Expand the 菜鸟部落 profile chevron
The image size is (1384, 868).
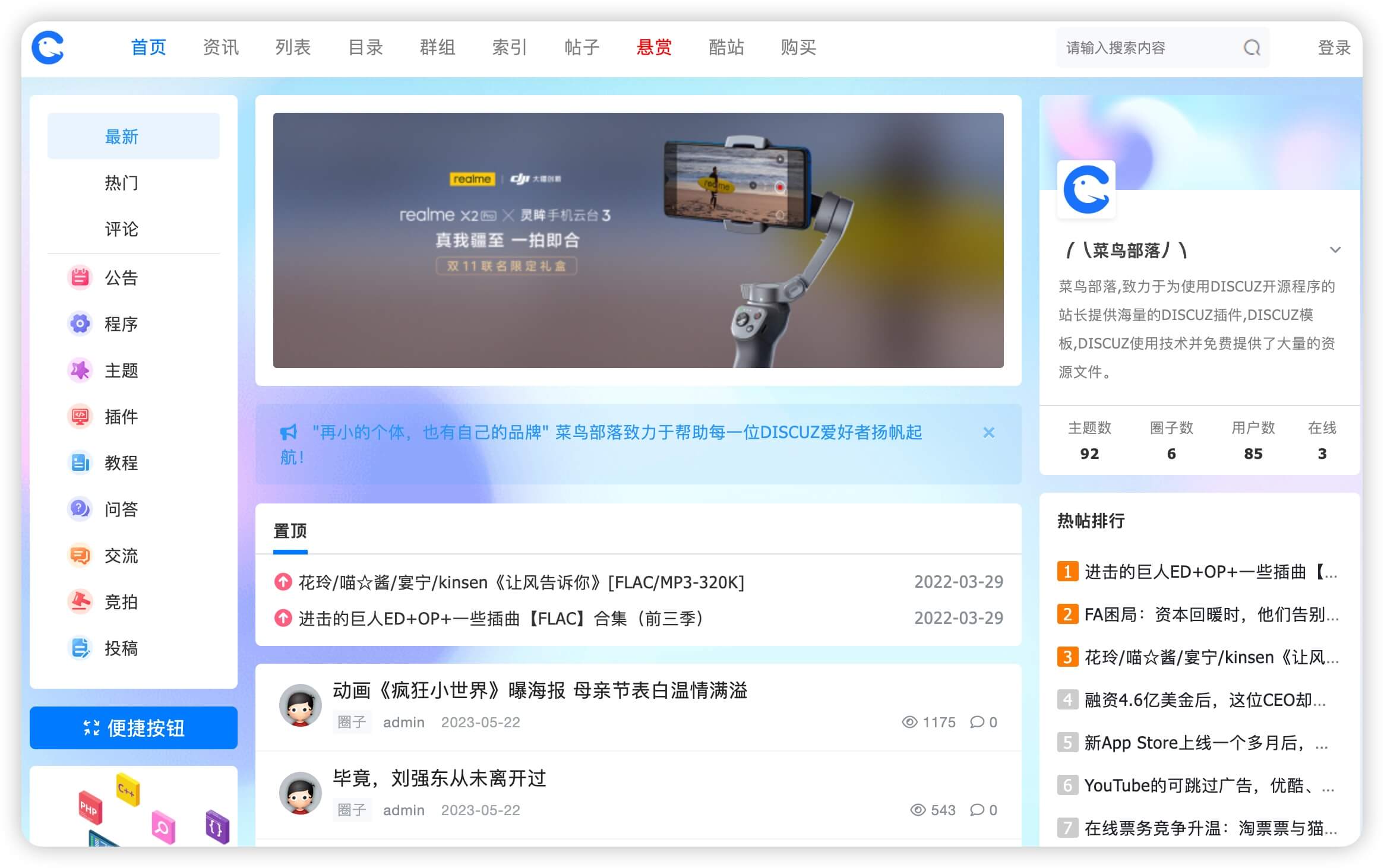[x=1335, y=250]
